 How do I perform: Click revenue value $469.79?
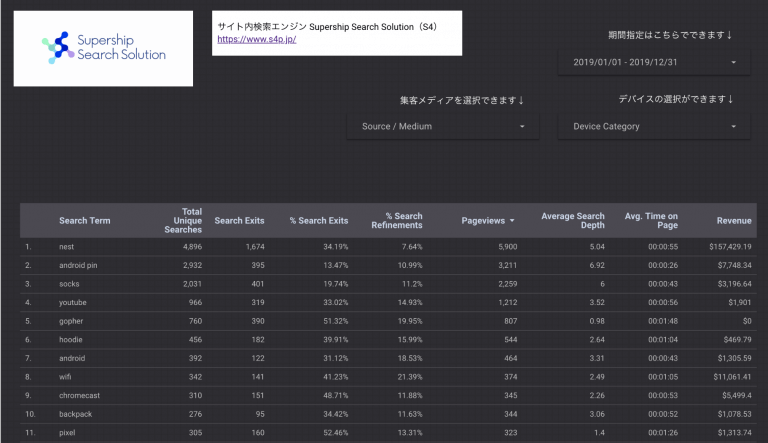(737, 340)
